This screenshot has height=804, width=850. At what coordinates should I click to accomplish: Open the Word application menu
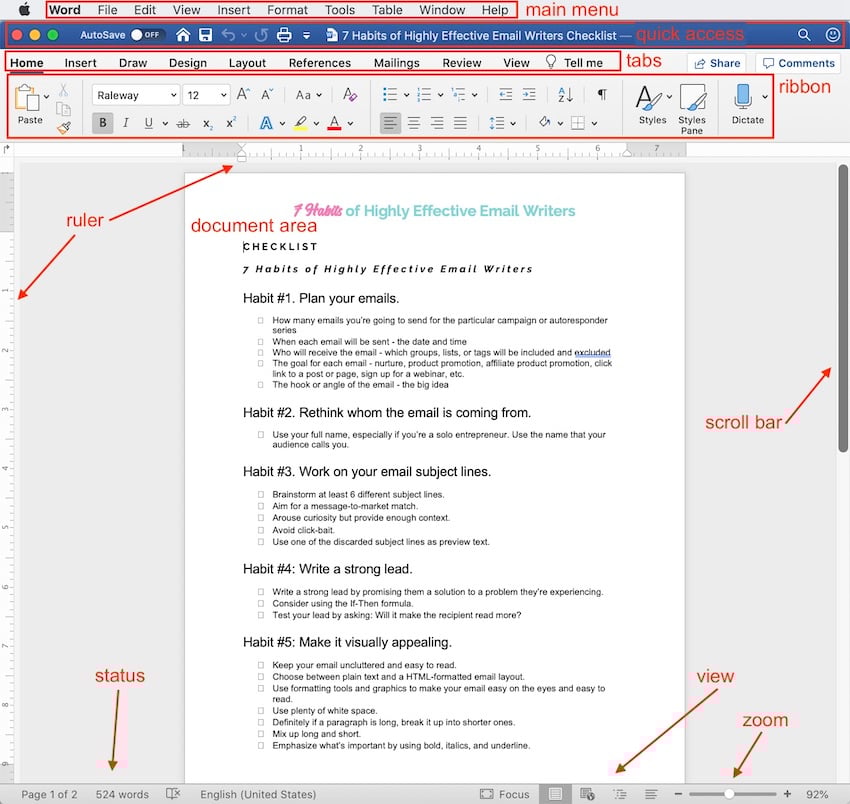pyautogui.click(x=64, y=10)
